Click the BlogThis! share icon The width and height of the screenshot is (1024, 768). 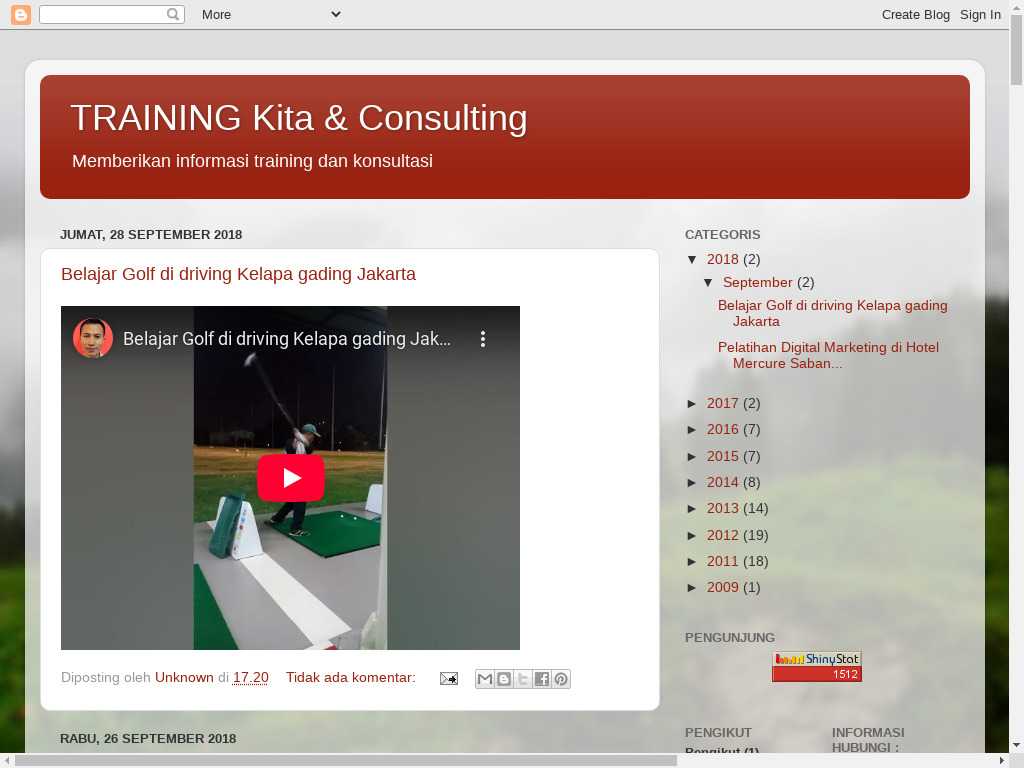click(504, 679)
